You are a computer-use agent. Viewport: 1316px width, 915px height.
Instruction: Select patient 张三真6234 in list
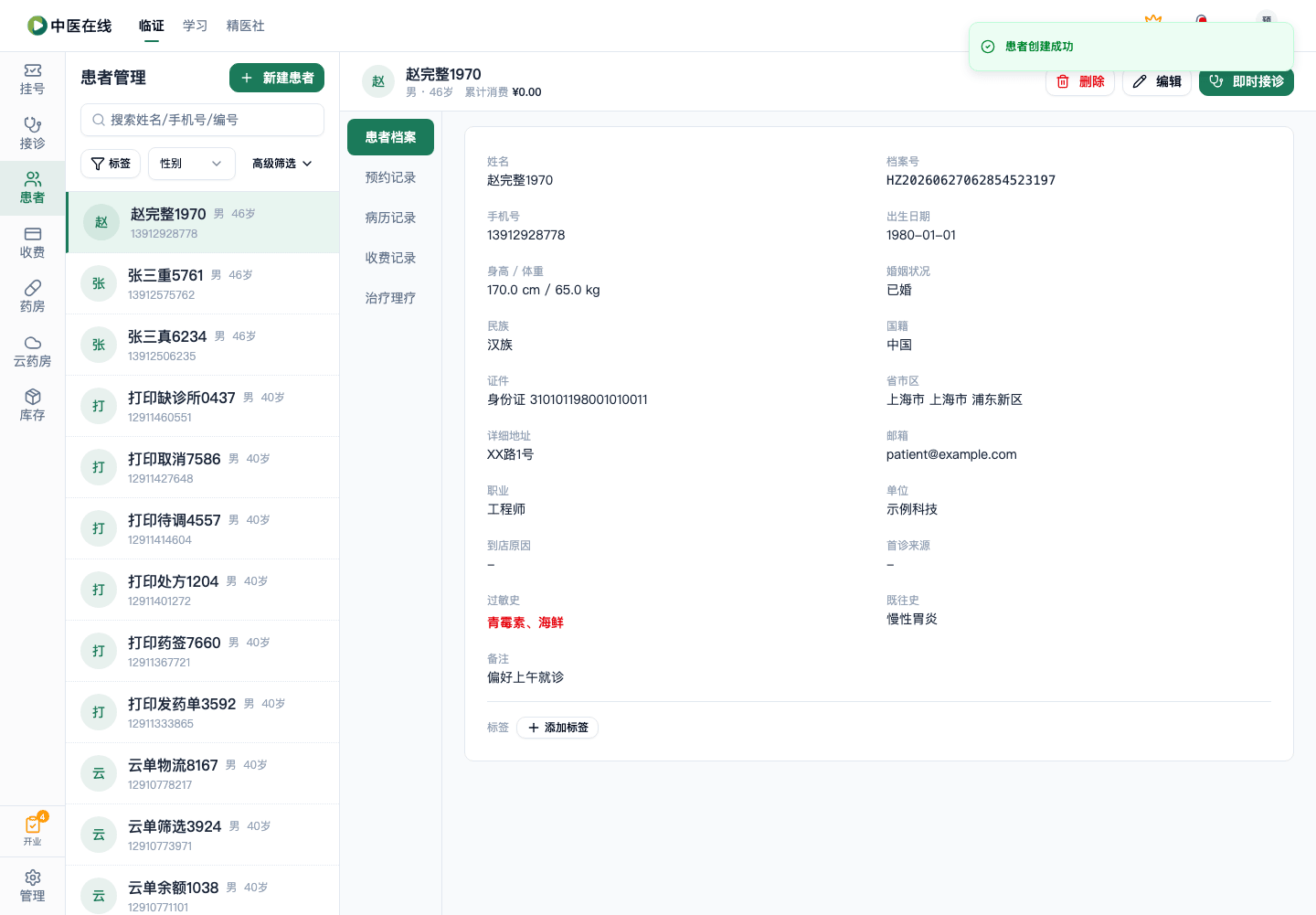pyautogui.click(x=202, y=345)
